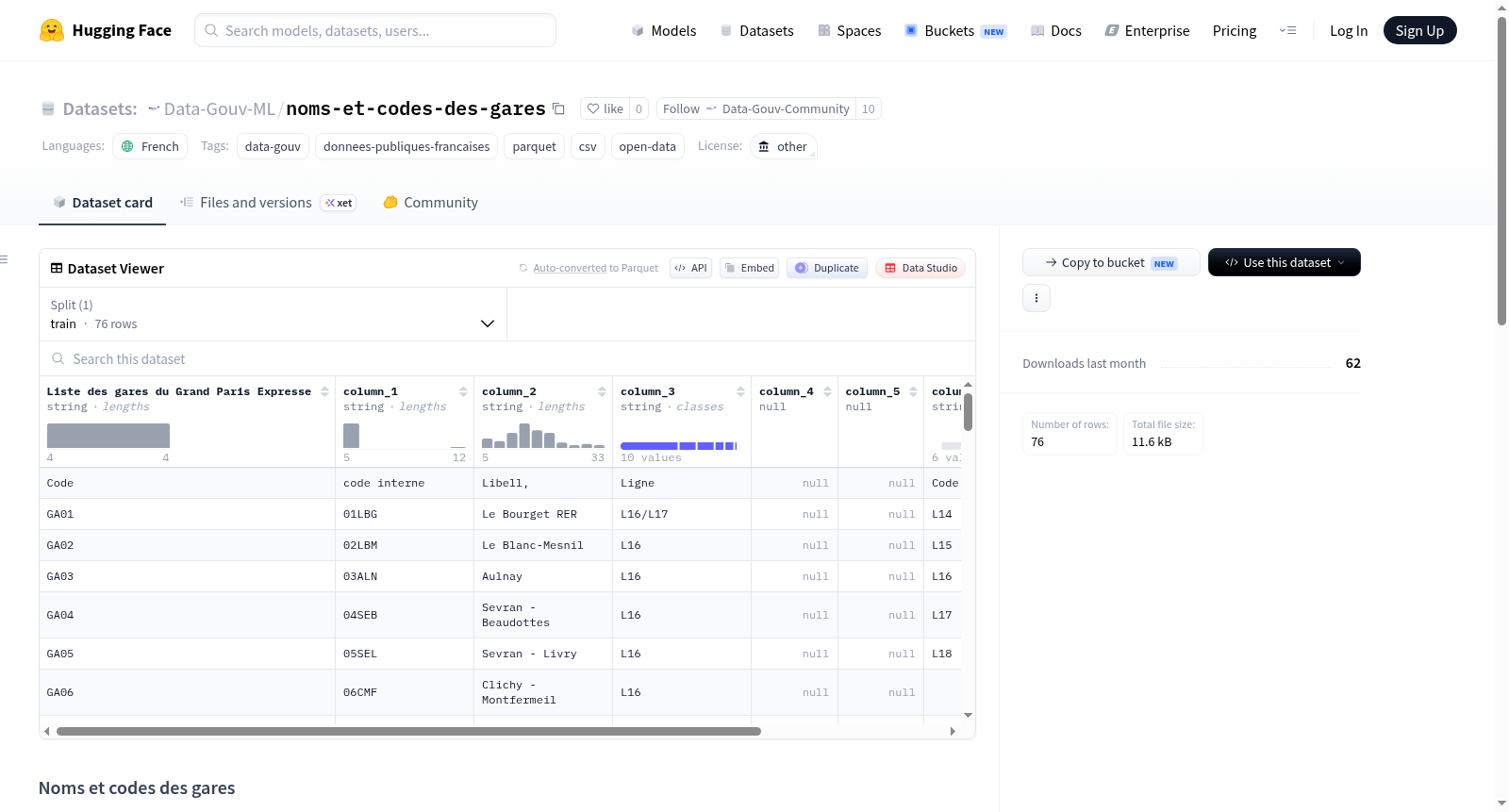Copy dataset to bucket
Screen dimensions: 1509x812
click(1111, 262)
